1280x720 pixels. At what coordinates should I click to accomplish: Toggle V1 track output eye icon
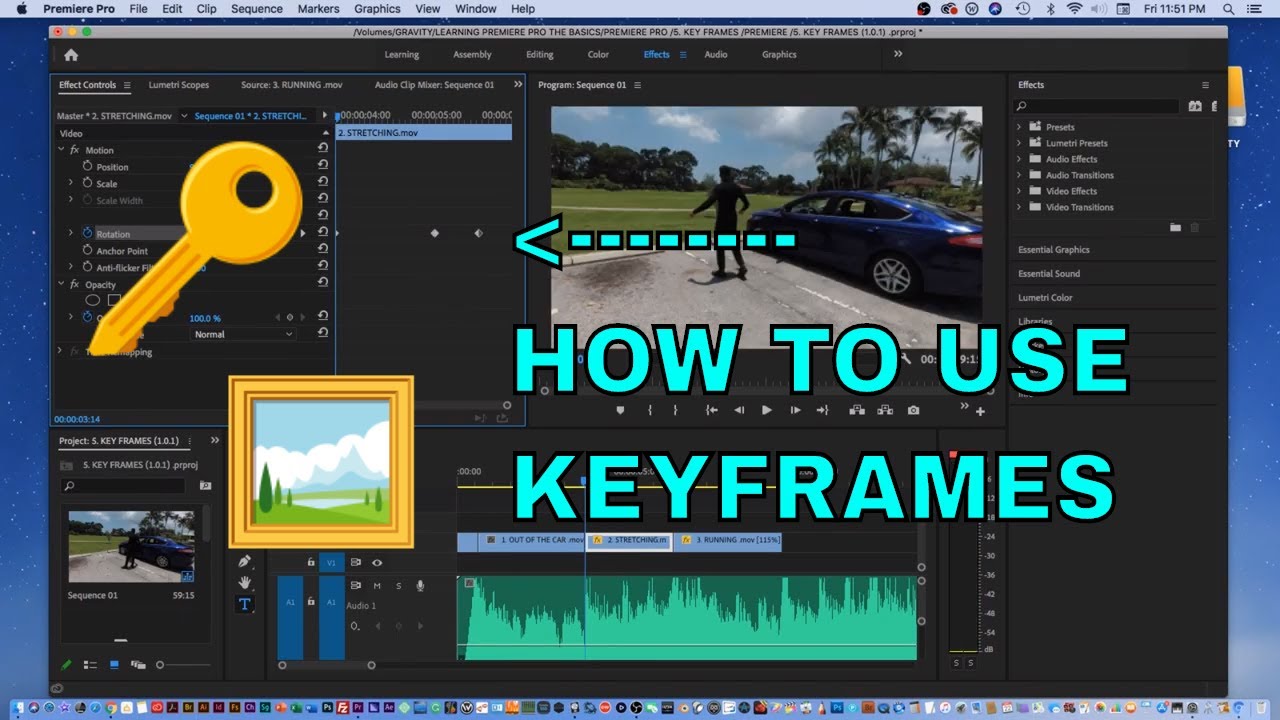click(377, 562)
